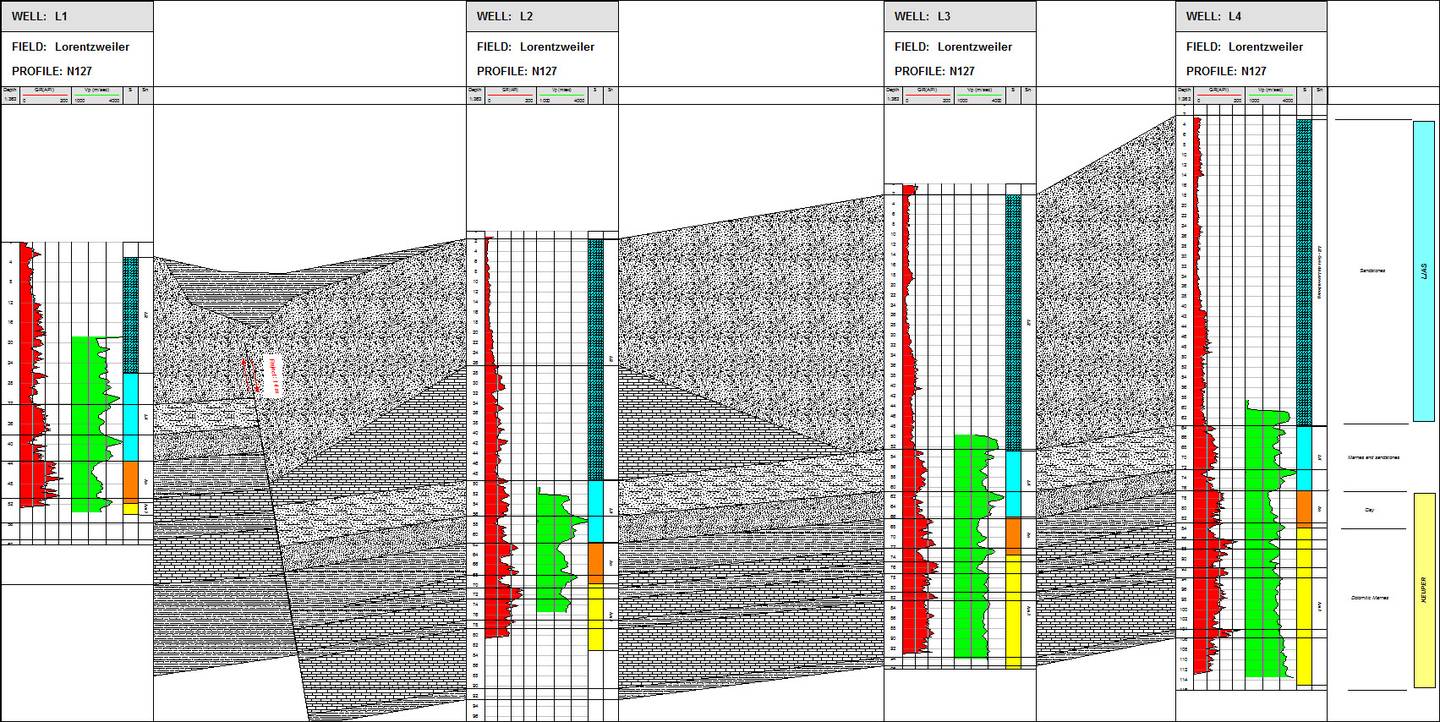Image resolution: width=1440 pixels, height=722 pixels.
Task: Select the green Vp curve track in well L4
Action: (x=1262, y=550)
